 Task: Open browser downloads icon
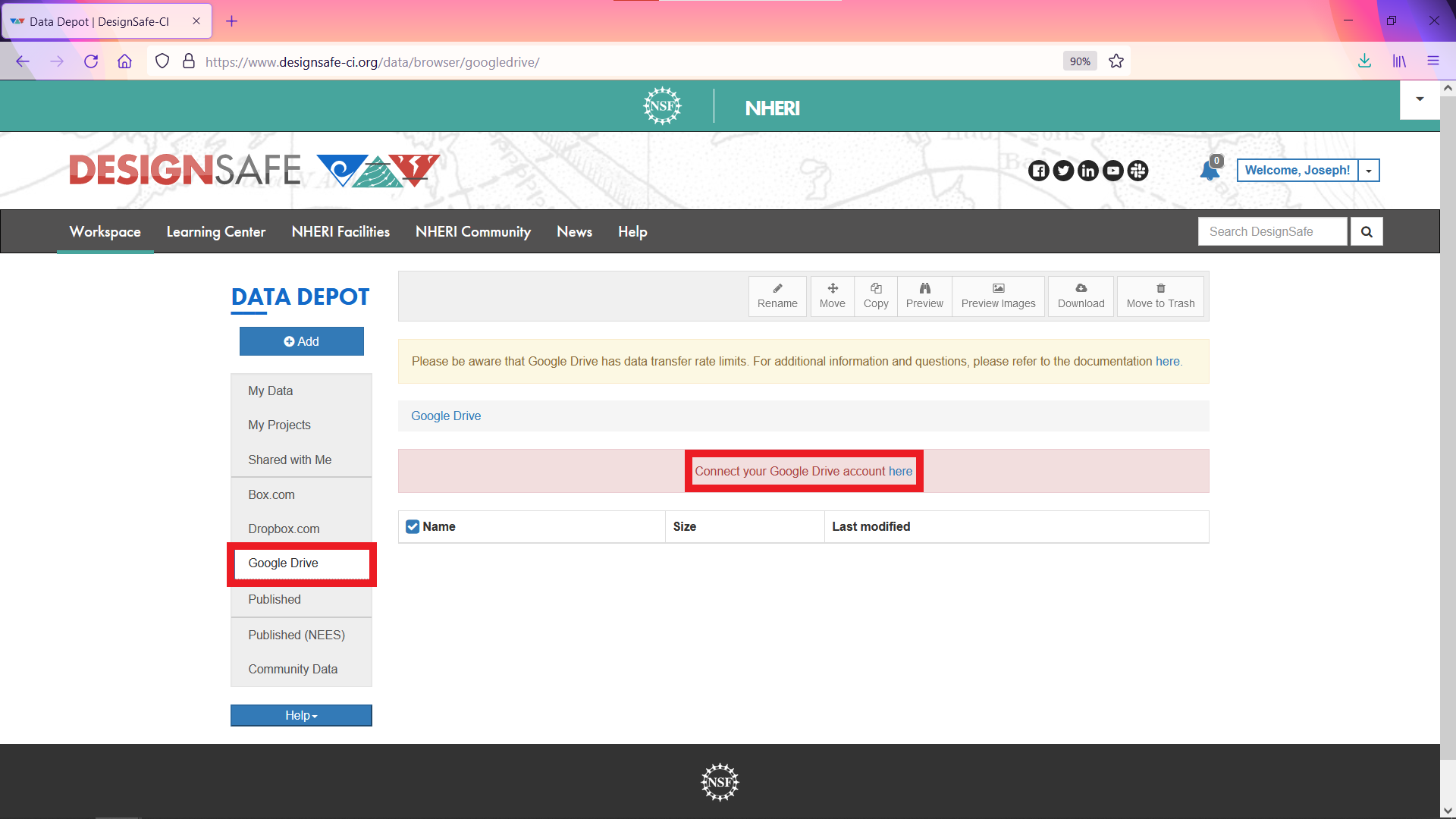point(1364,61)
